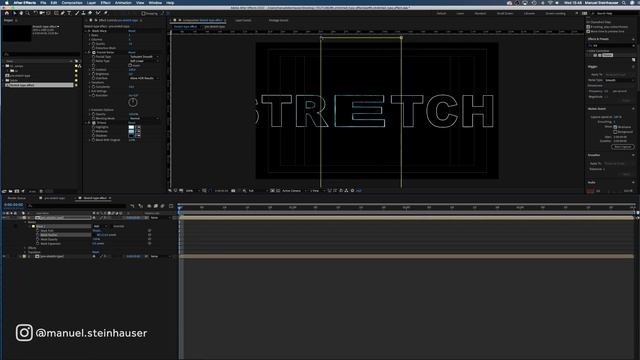Image resolution: width=640 pixels, height=360 pixels.
Task: Open Tritone Highlights color swatch
Action: [x=131, y=127]
